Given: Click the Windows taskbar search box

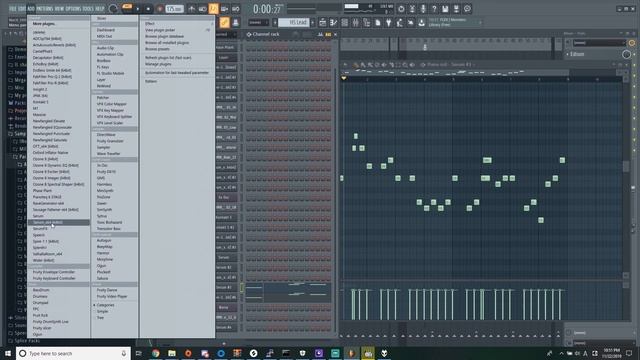Looking at the screenshot, I should click(73, 353).
